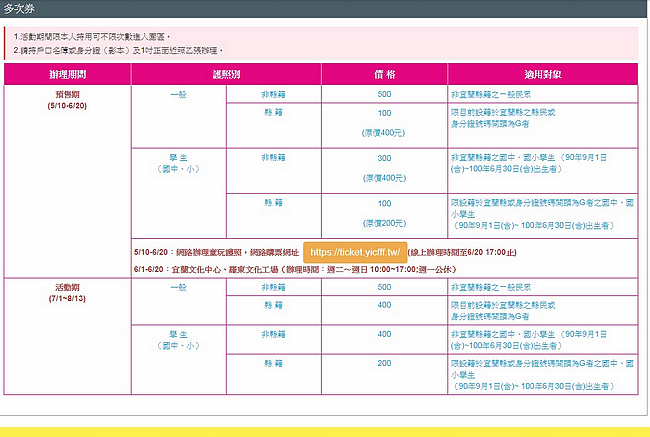Click 學生 passport type in 預售期 section
Screen dimensions: 650x437
point(177,162)
